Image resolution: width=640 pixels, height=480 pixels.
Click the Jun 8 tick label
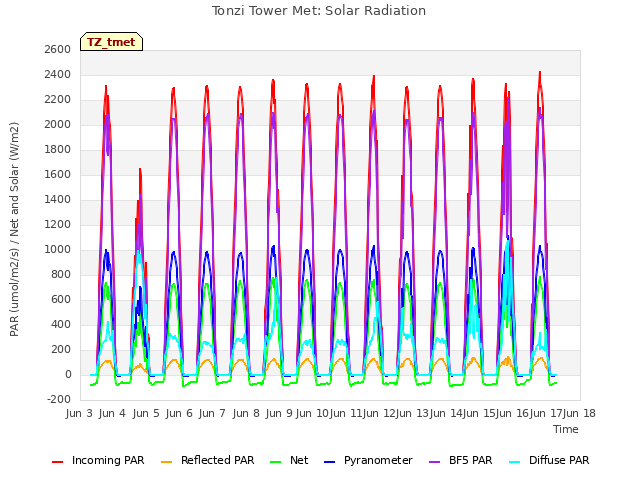[x=246, y=413]
